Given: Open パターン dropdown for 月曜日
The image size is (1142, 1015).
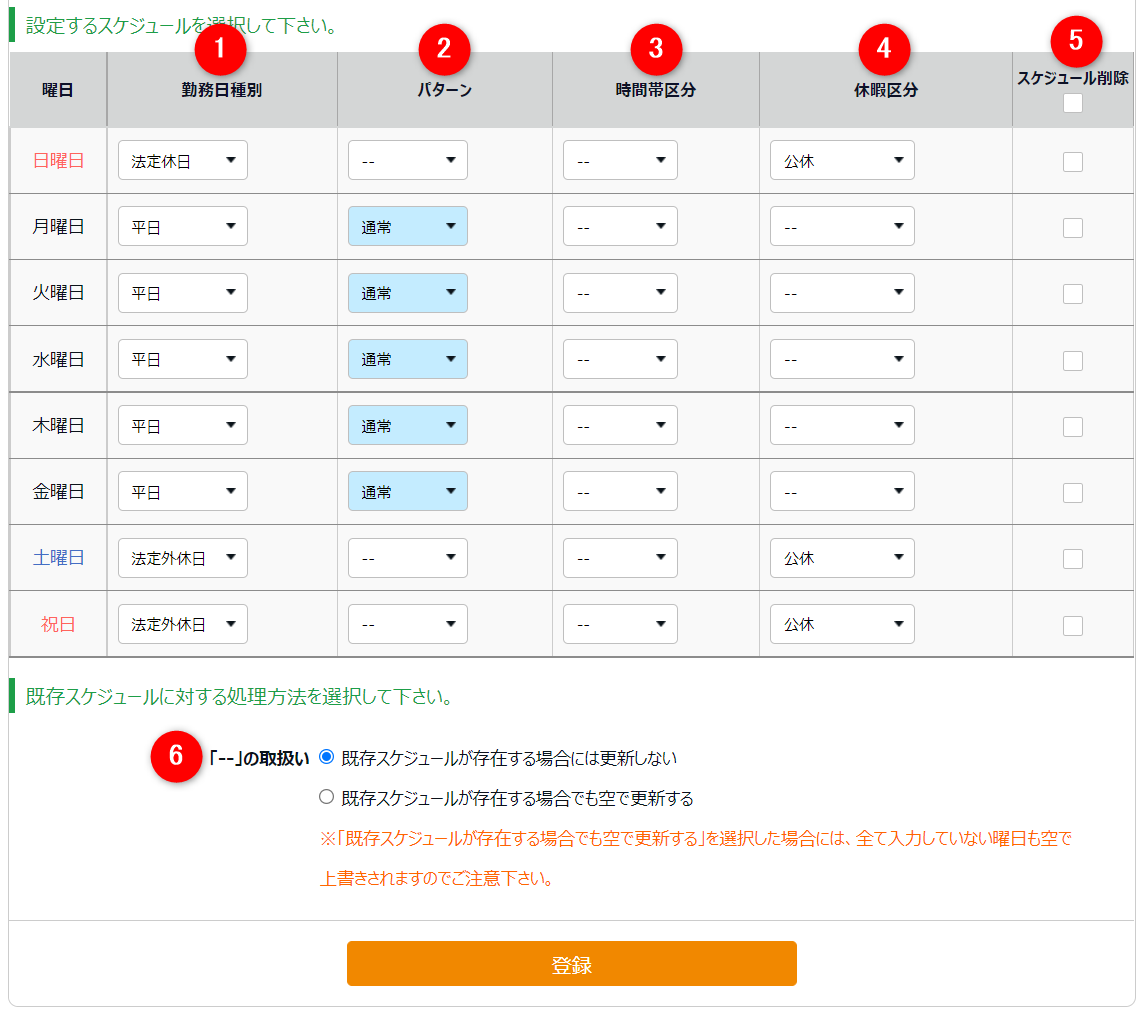Looking at the screenshot, I should tap(407, 227).
